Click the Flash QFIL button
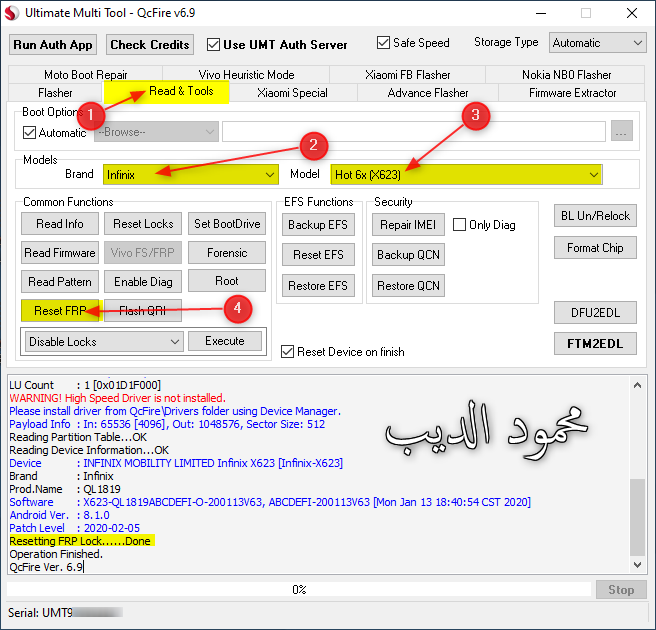The height and width of the screenshot is (630, 656). click(x=143, y=310)
